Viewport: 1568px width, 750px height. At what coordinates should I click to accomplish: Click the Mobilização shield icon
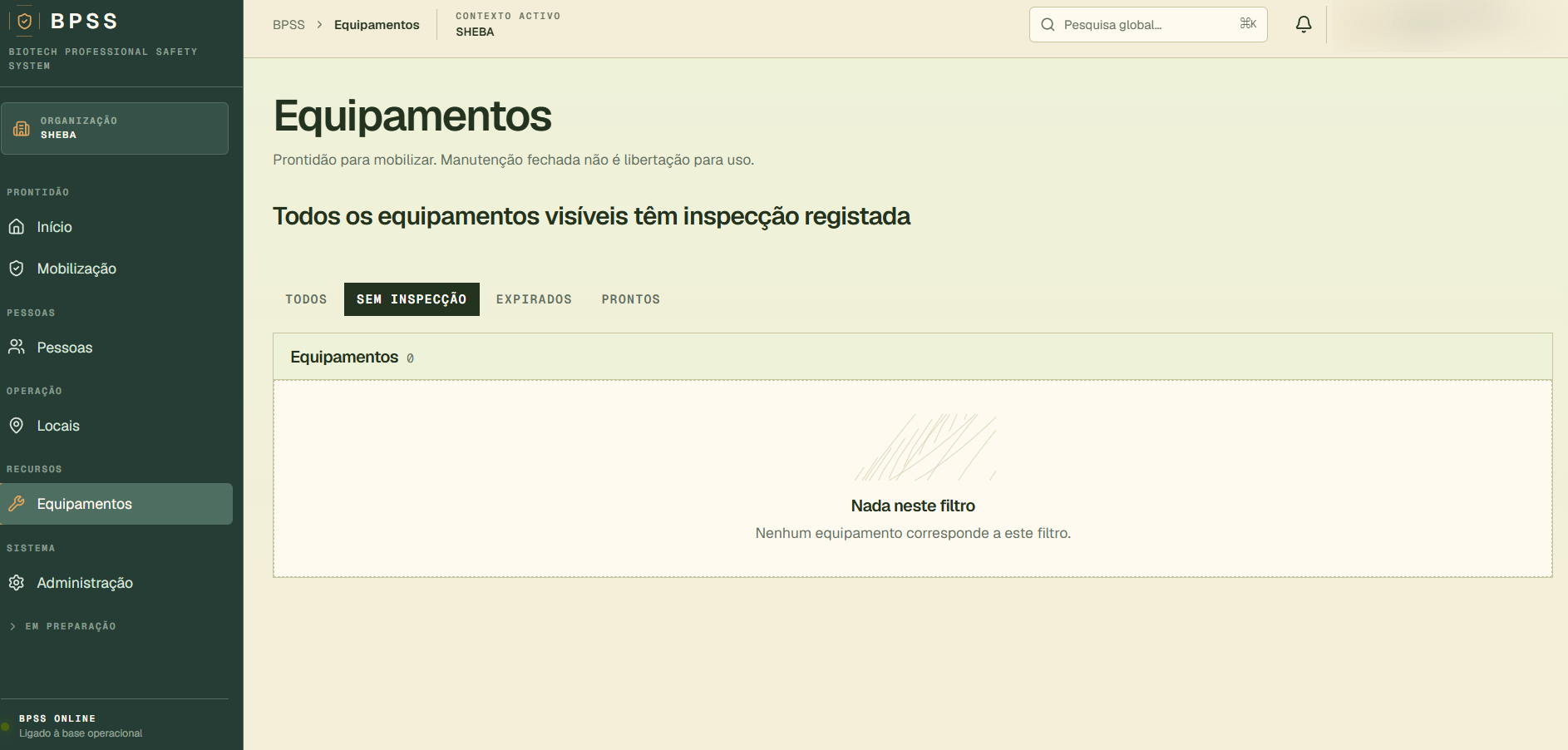pyautogui.click(x=17, y=268)
